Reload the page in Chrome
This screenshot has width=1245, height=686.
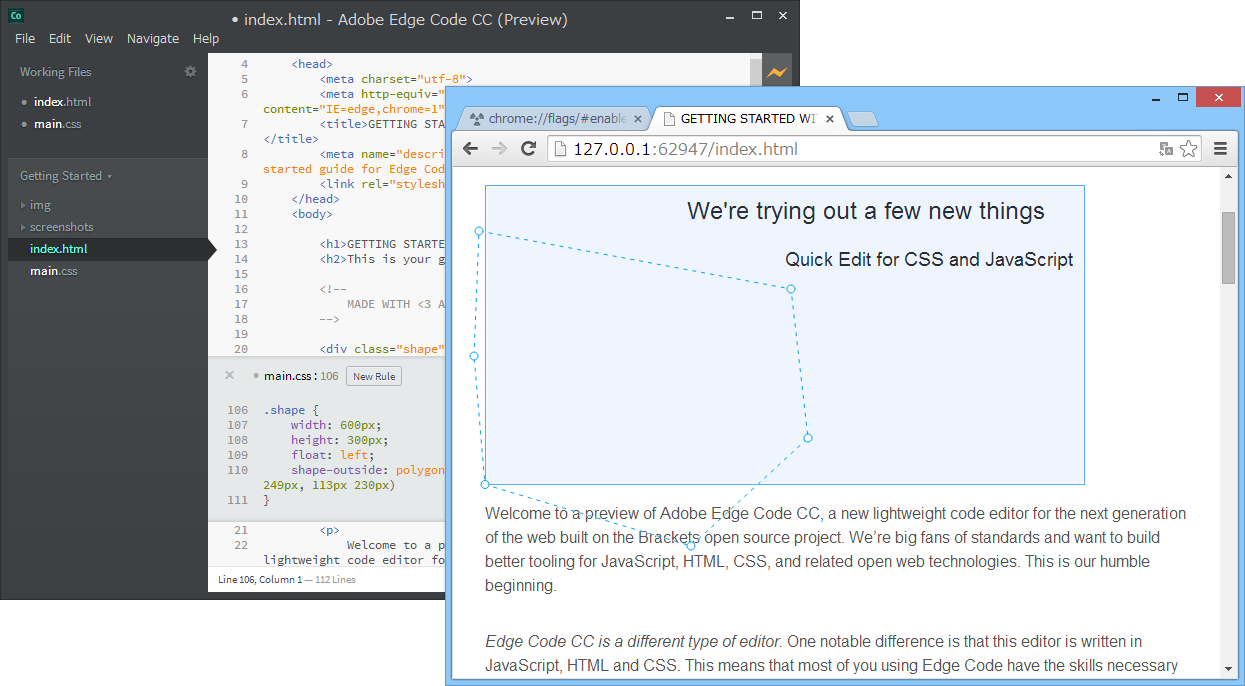(529, 148)
